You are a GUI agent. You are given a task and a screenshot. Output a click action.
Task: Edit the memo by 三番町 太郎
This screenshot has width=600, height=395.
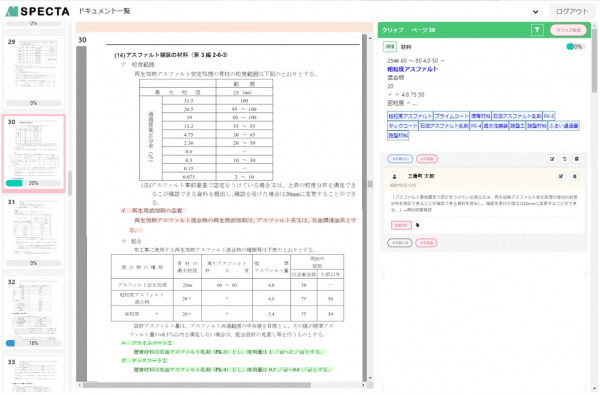coord(561,176)
